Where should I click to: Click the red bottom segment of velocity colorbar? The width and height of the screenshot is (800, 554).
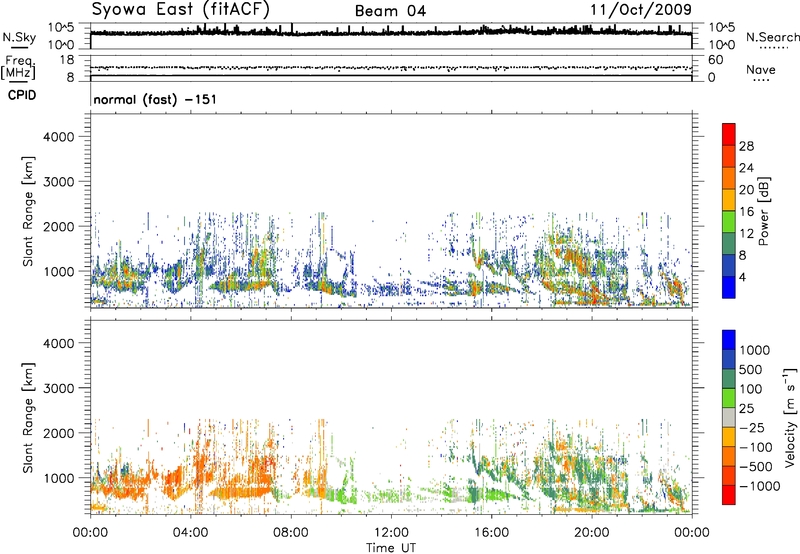[729, 495]
